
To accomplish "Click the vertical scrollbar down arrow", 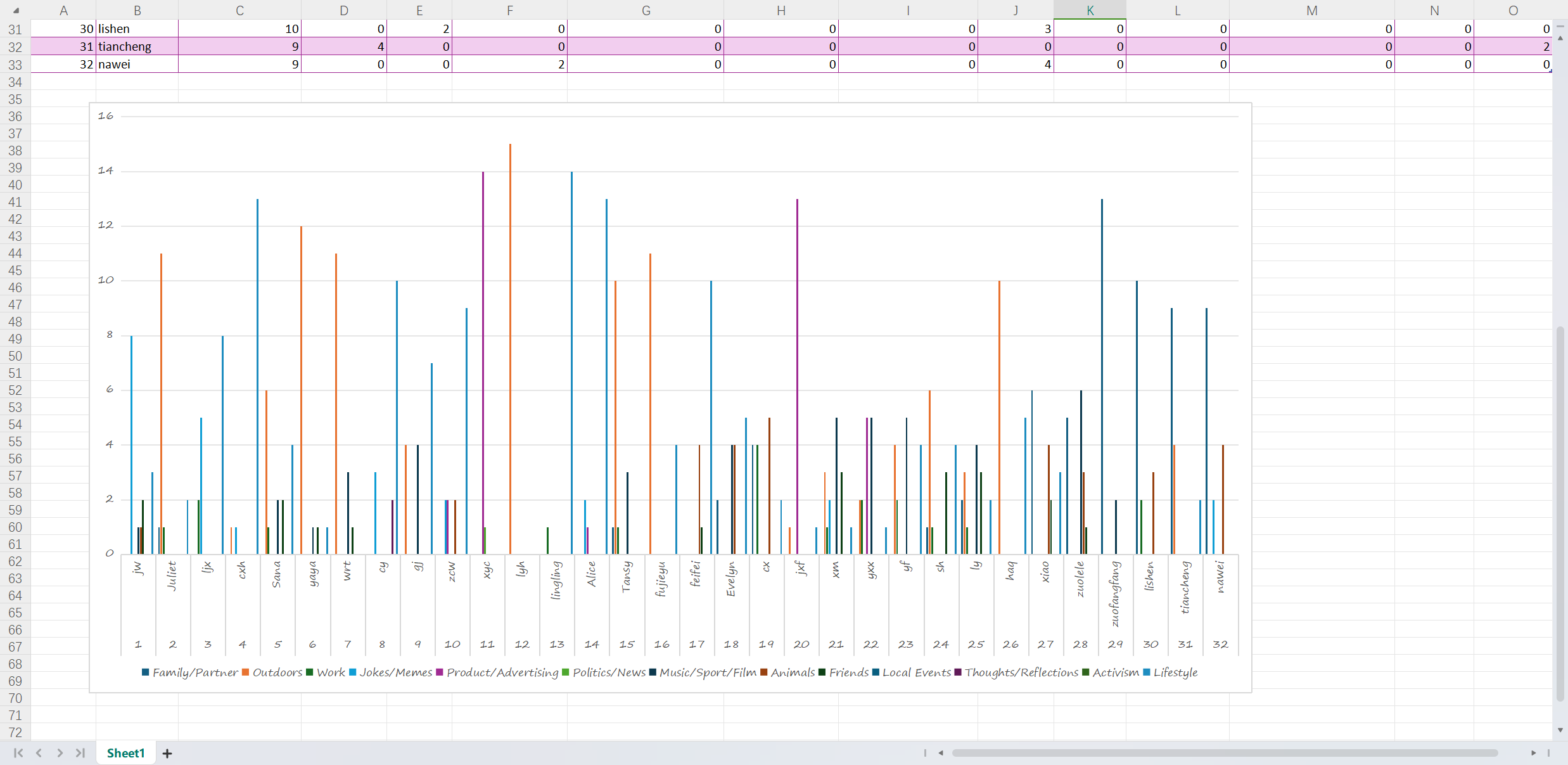I will point(1560,730).
